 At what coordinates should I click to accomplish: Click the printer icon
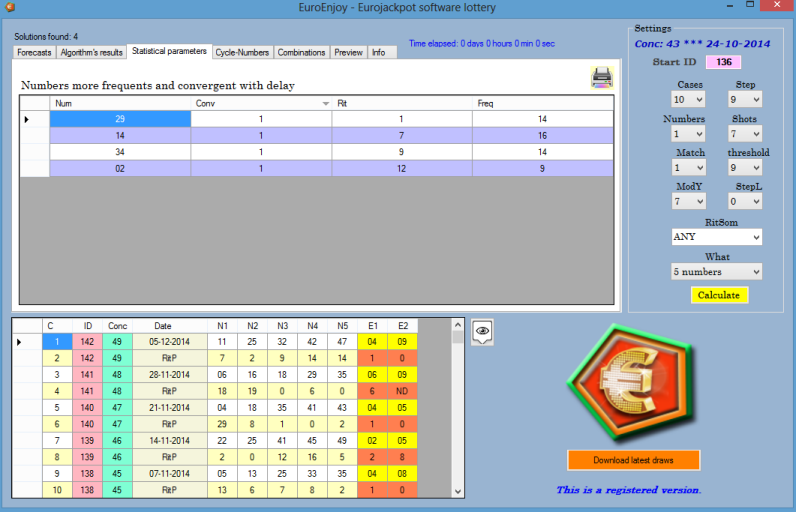602,78
